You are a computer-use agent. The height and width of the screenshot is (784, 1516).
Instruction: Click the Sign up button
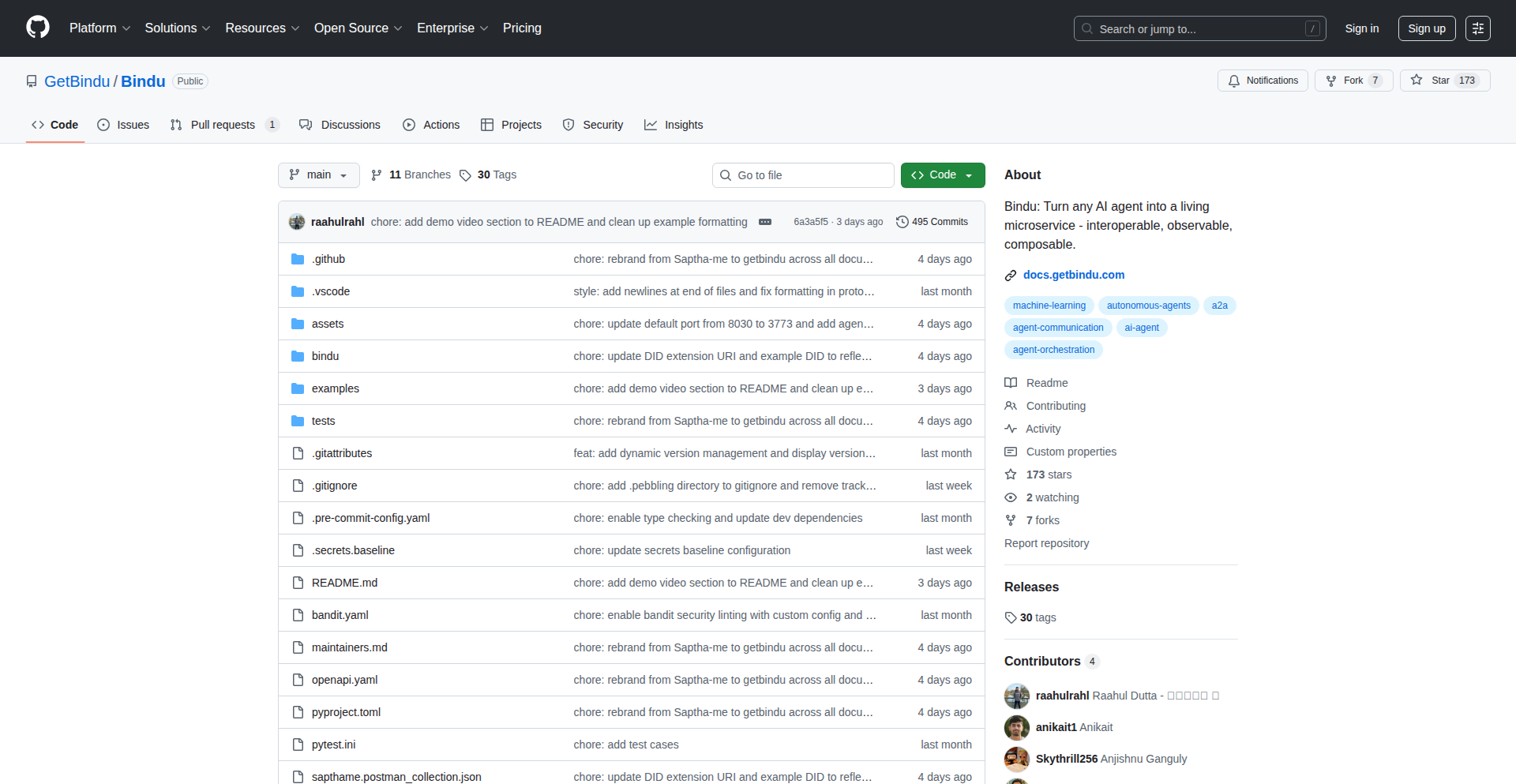(1426, 28)
